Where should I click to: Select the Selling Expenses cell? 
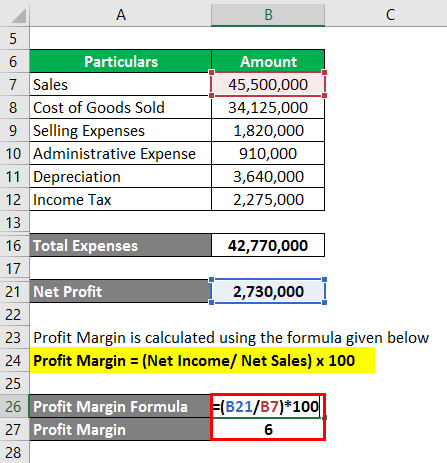tap(120, 130)
